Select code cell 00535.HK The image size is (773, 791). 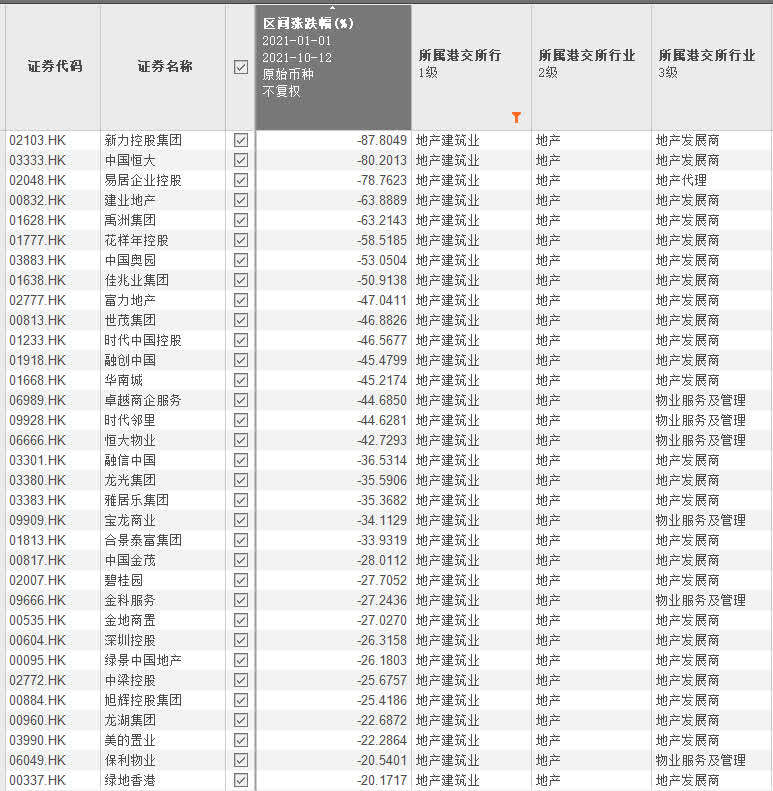coord(38,620)
